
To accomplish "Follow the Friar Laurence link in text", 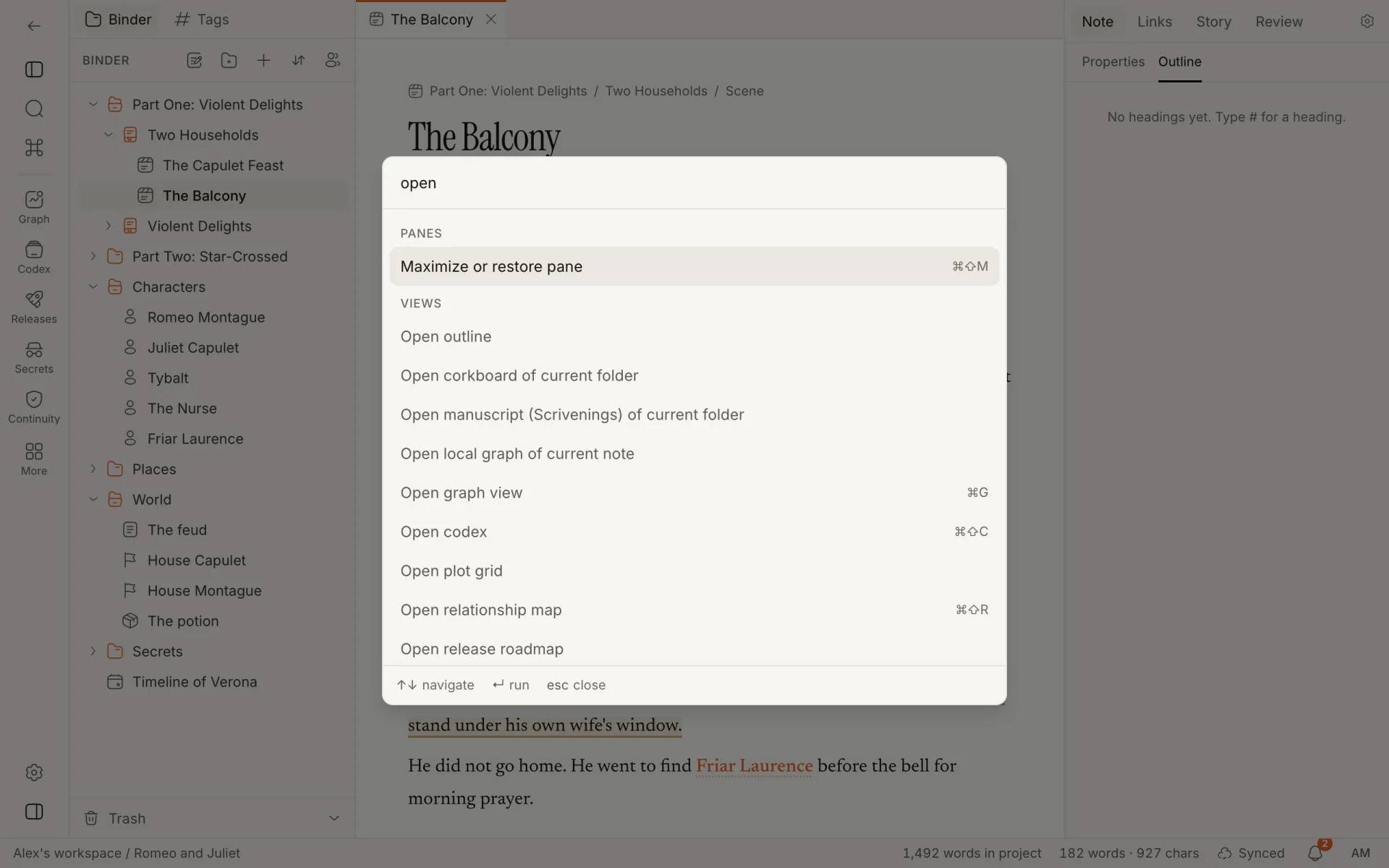I will 754,766.
